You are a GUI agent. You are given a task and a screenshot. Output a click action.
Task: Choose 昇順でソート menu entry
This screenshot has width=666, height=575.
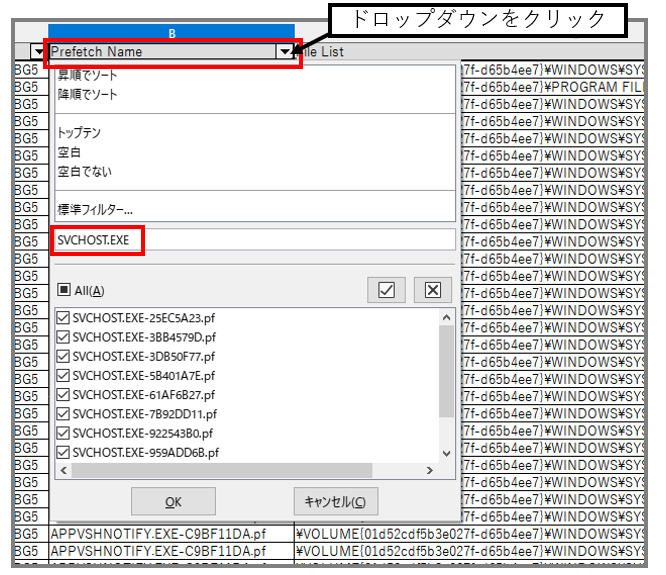(87, 75)
